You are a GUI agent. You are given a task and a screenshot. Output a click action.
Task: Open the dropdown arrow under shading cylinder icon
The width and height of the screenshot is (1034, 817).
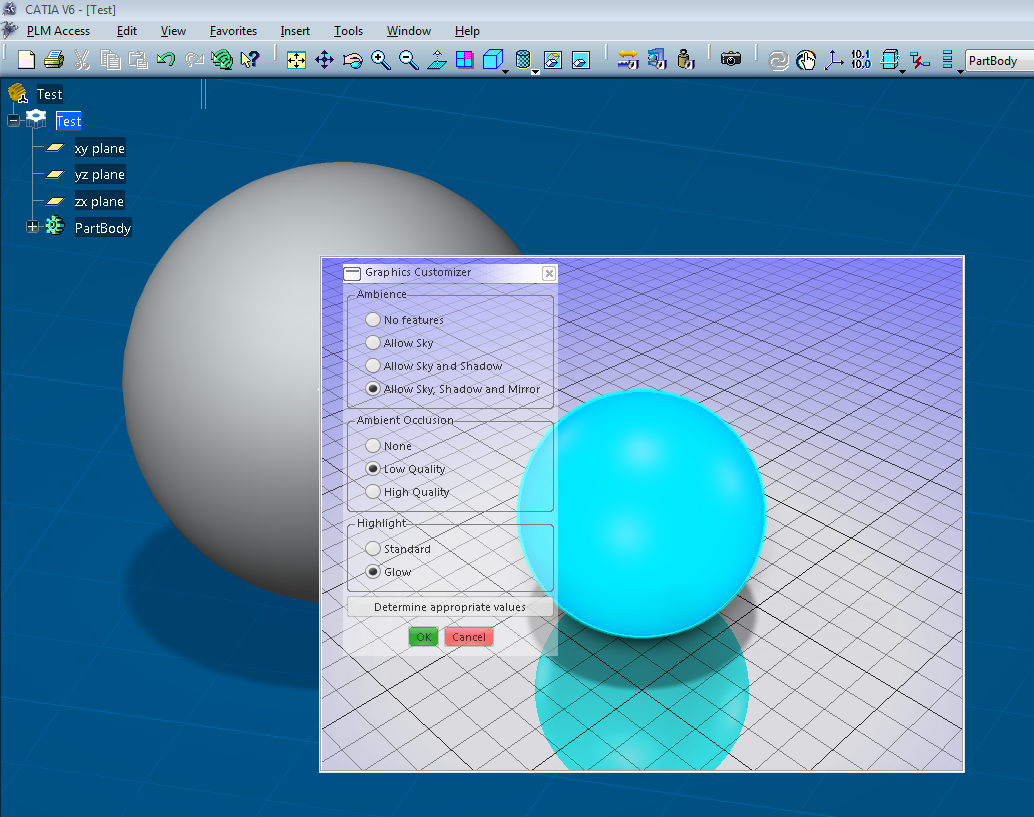pyautogui.click(x=535, y=71)
